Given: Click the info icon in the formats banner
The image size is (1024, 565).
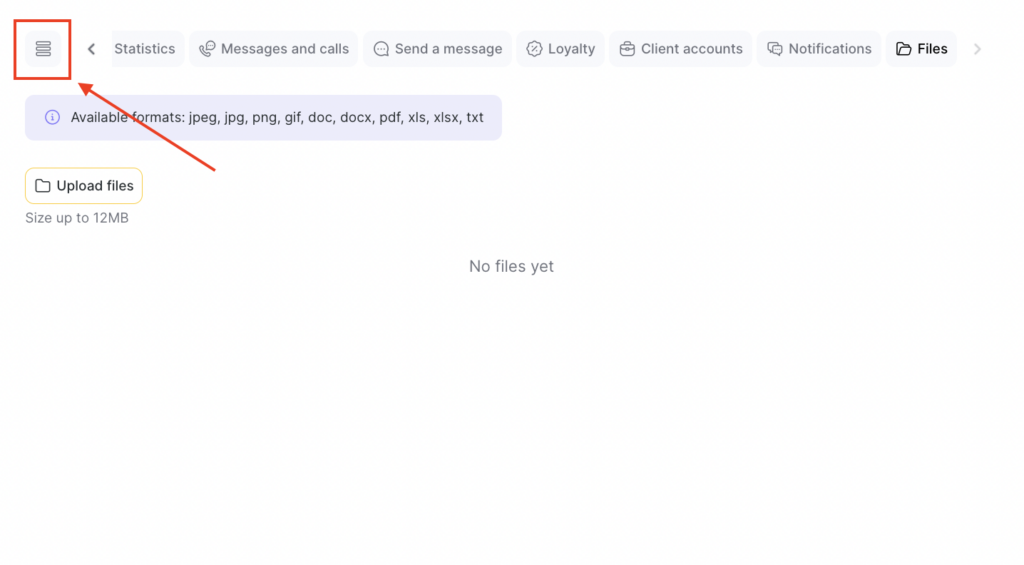Looking at the screenshot, I should pyautogui.click(x=52, y=118).
